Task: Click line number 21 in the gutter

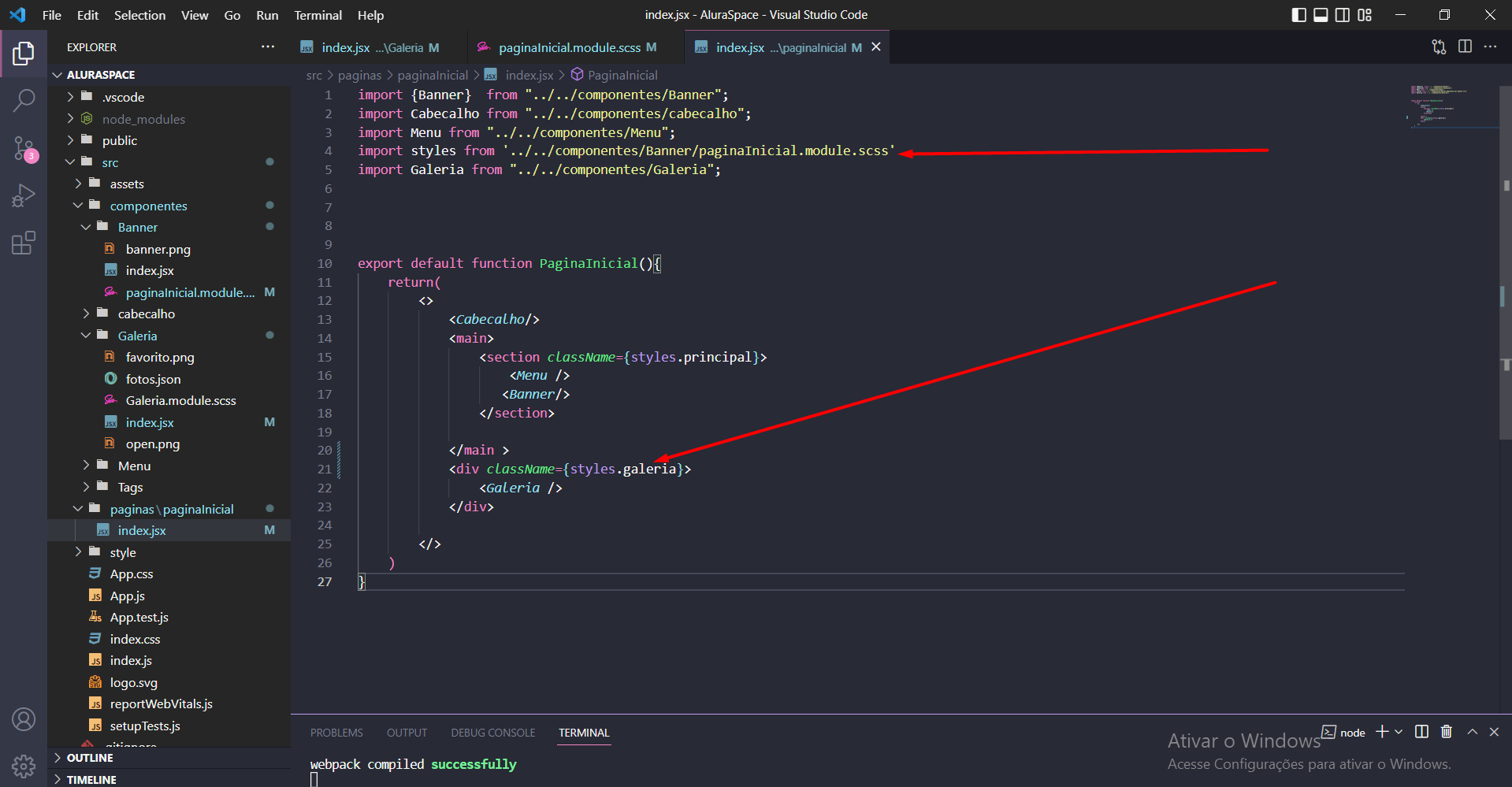Action: tap(325, 469)
